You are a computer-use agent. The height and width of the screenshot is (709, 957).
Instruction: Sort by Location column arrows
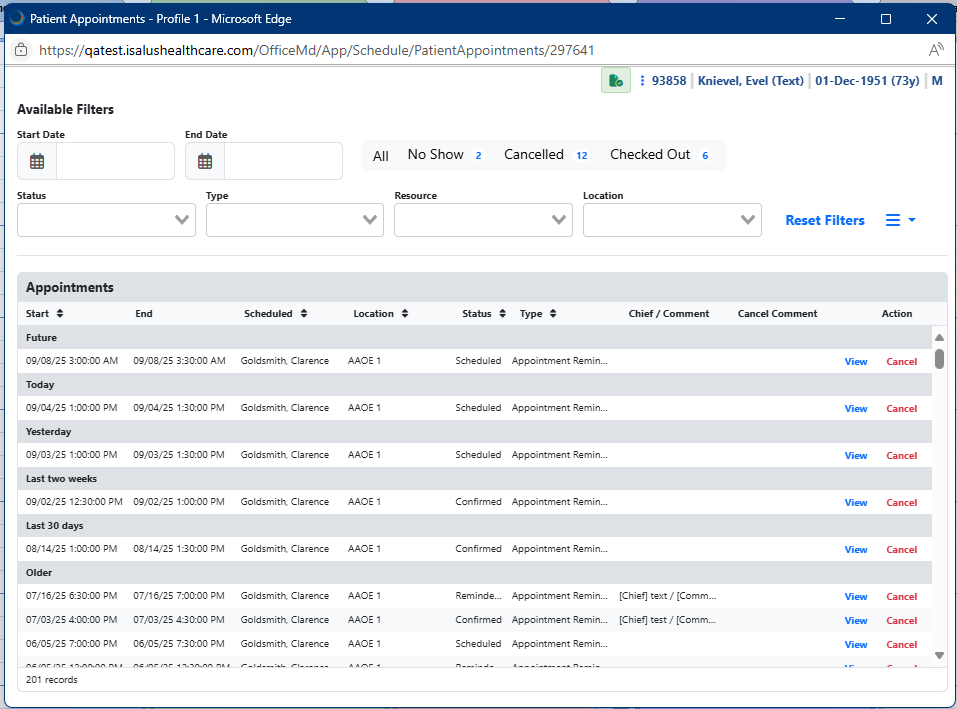point(405,314)
